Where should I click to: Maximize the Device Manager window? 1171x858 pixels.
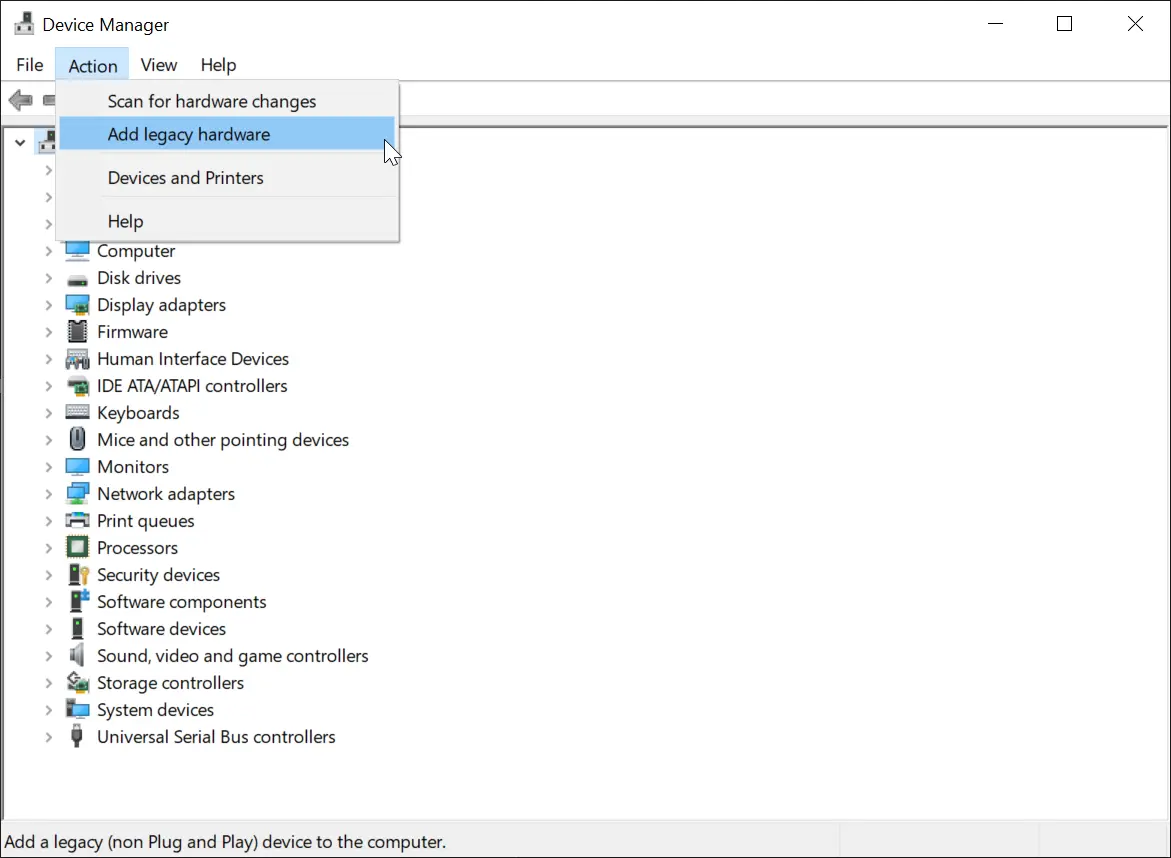[1064, 24]
